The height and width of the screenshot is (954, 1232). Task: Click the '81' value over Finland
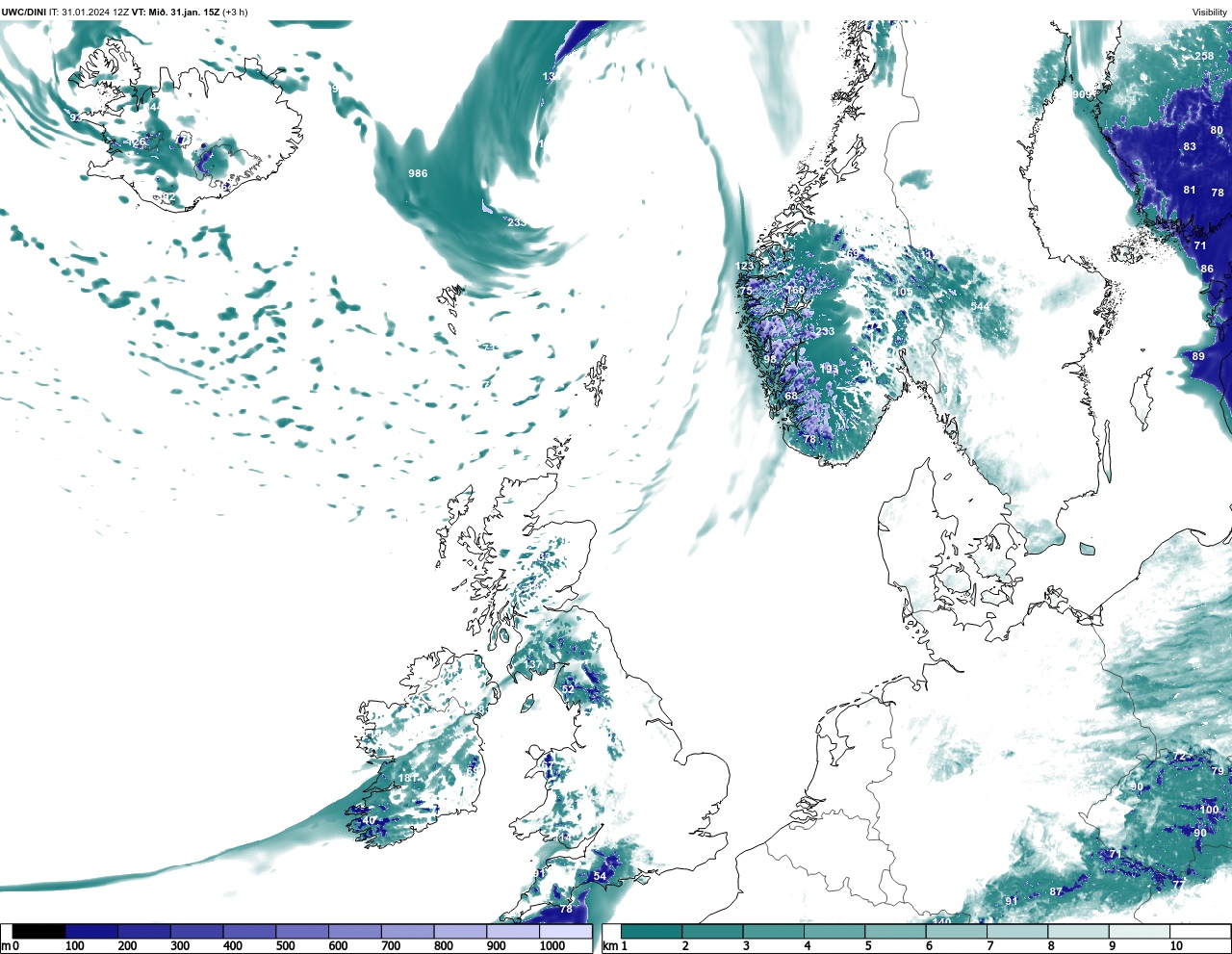pos(1190,190)
